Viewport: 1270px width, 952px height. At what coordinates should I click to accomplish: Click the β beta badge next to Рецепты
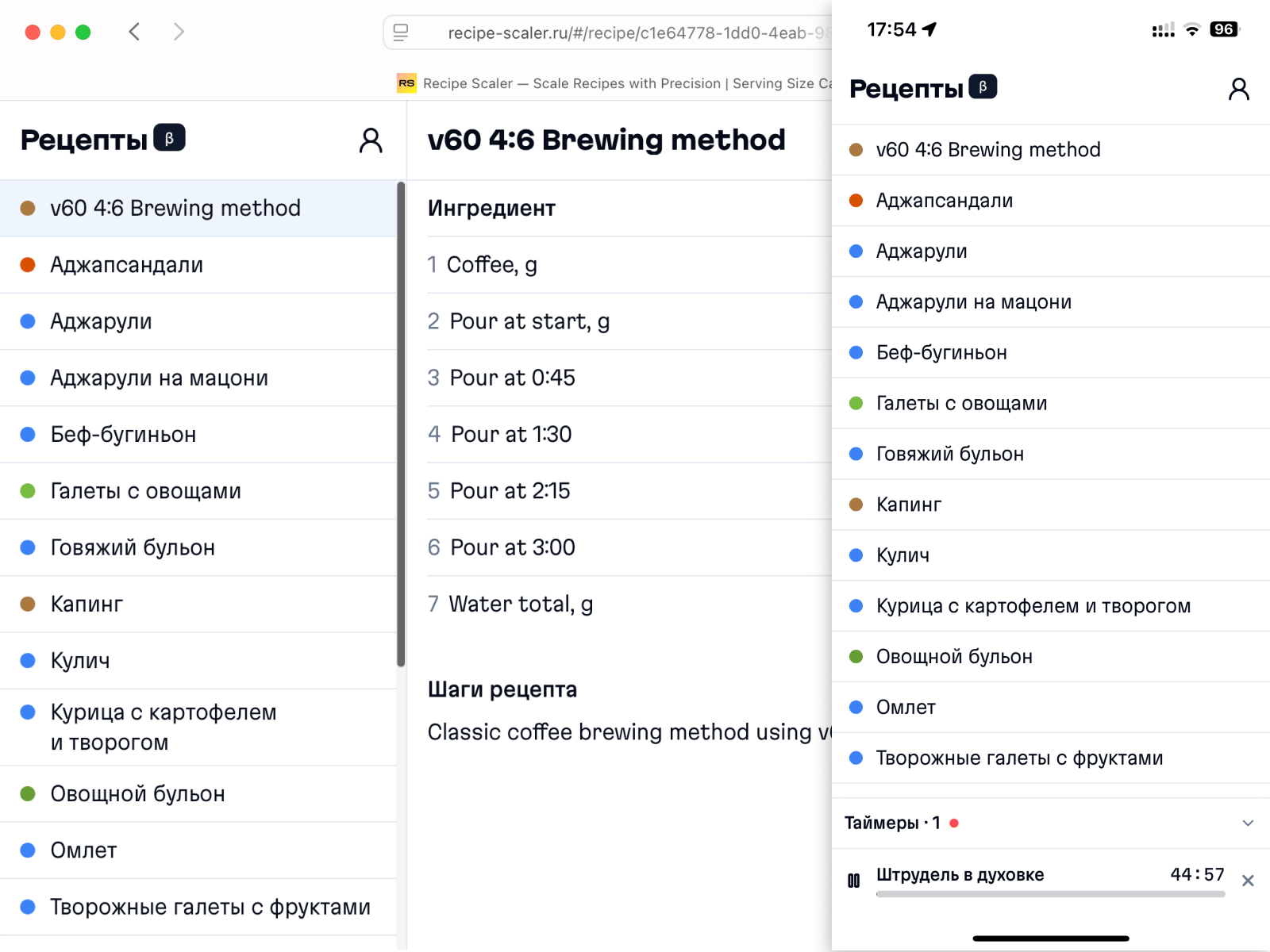click(x=171, y=136)
